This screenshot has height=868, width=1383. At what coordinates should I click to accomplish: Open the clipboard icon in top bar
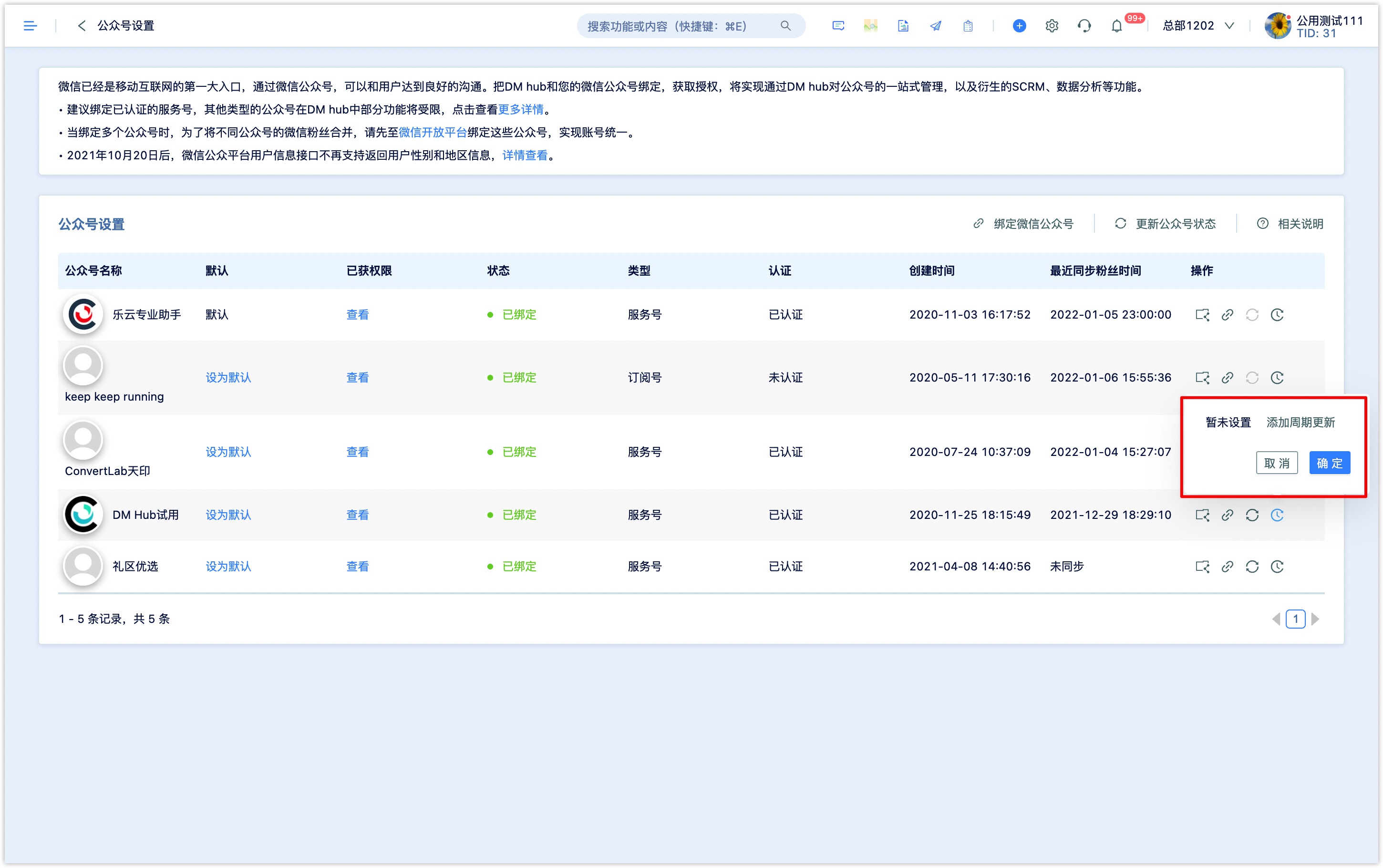click(x=968, y=26)
